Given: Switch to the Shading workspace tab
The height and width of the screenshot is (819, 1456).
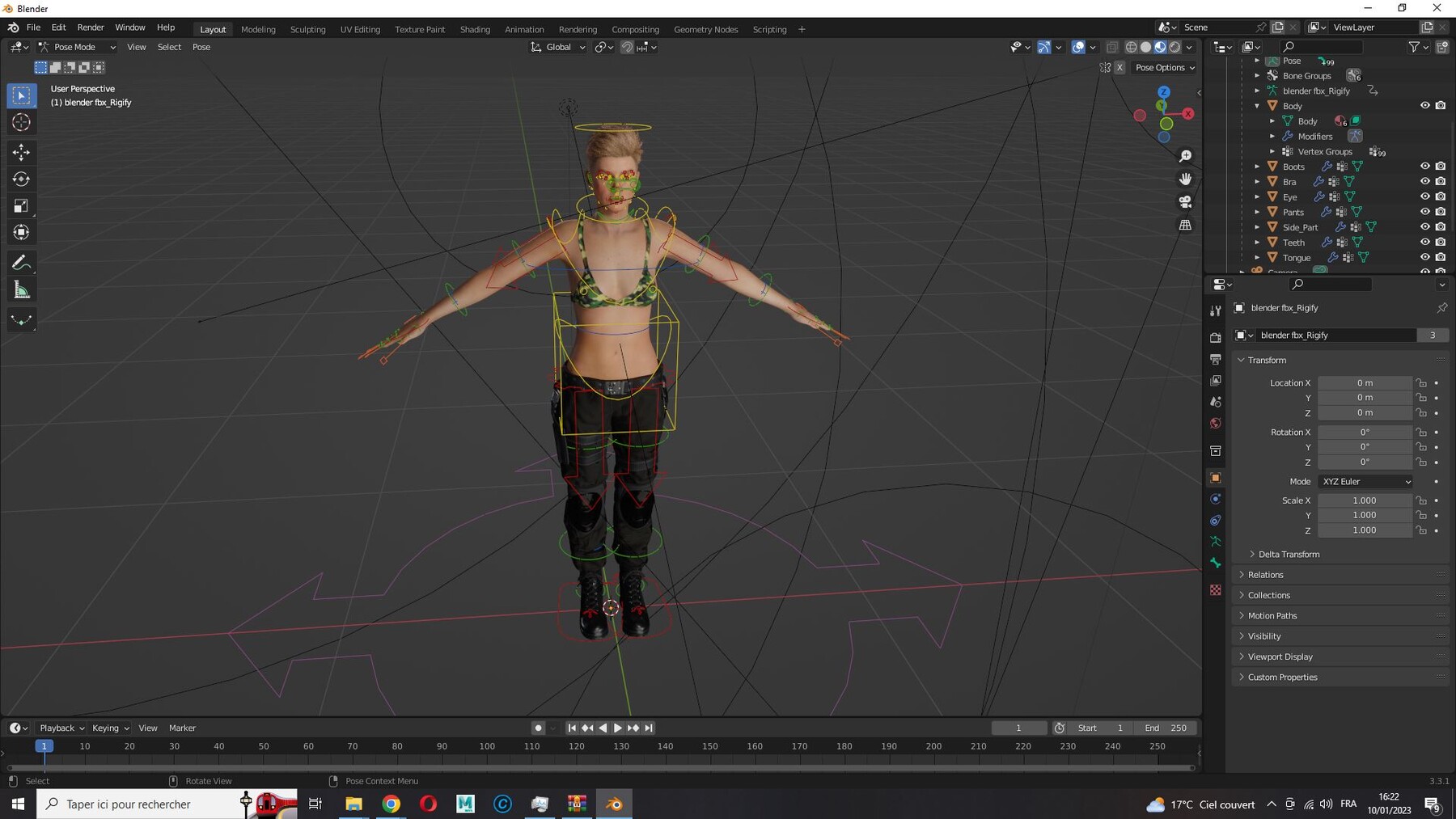Looking at the screenshot, I should tap(475, 30).
